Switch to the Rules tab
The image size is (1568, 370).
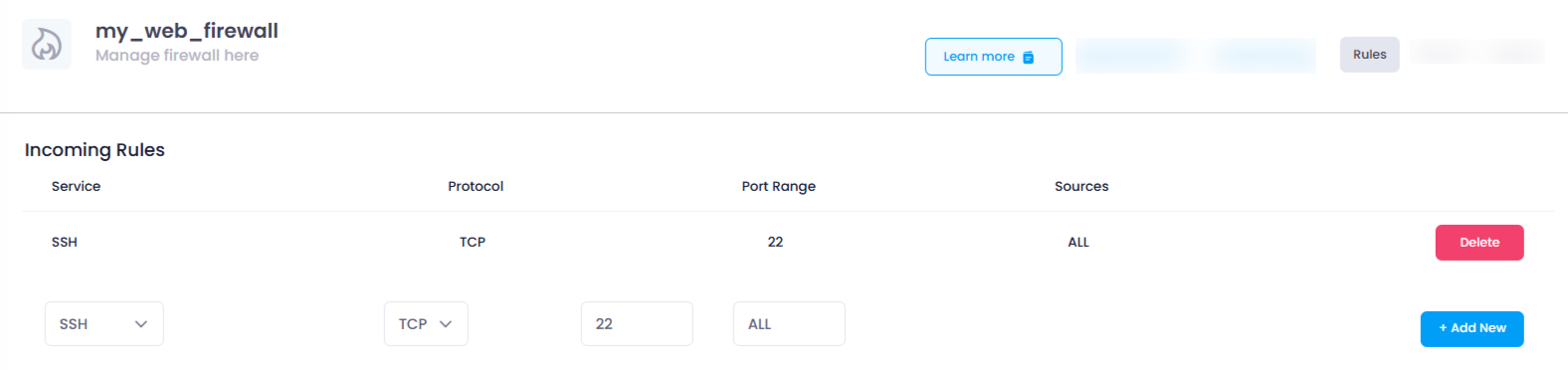(1369, 55)
